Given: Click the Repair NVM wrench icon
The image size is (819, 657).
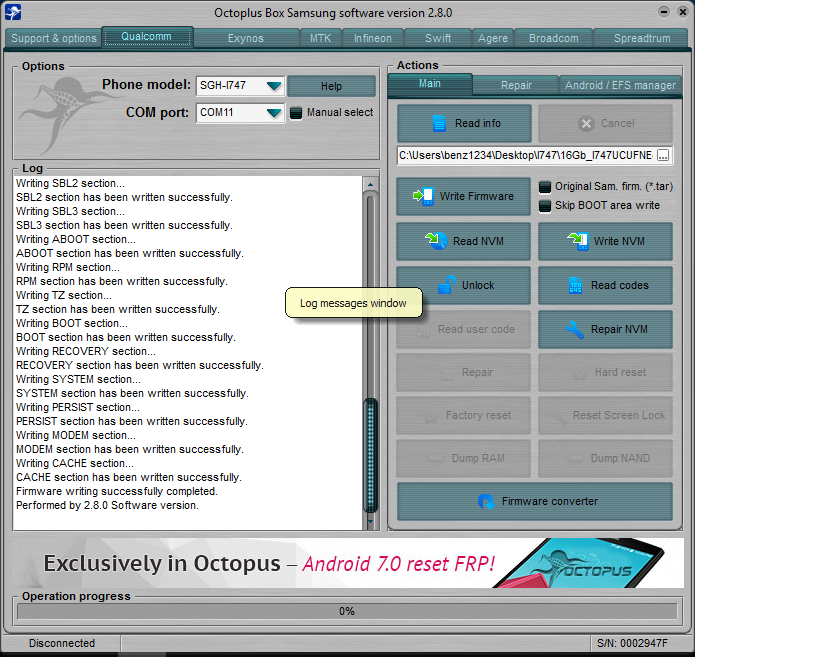Looking at the screenshot, I should [575, 329].
